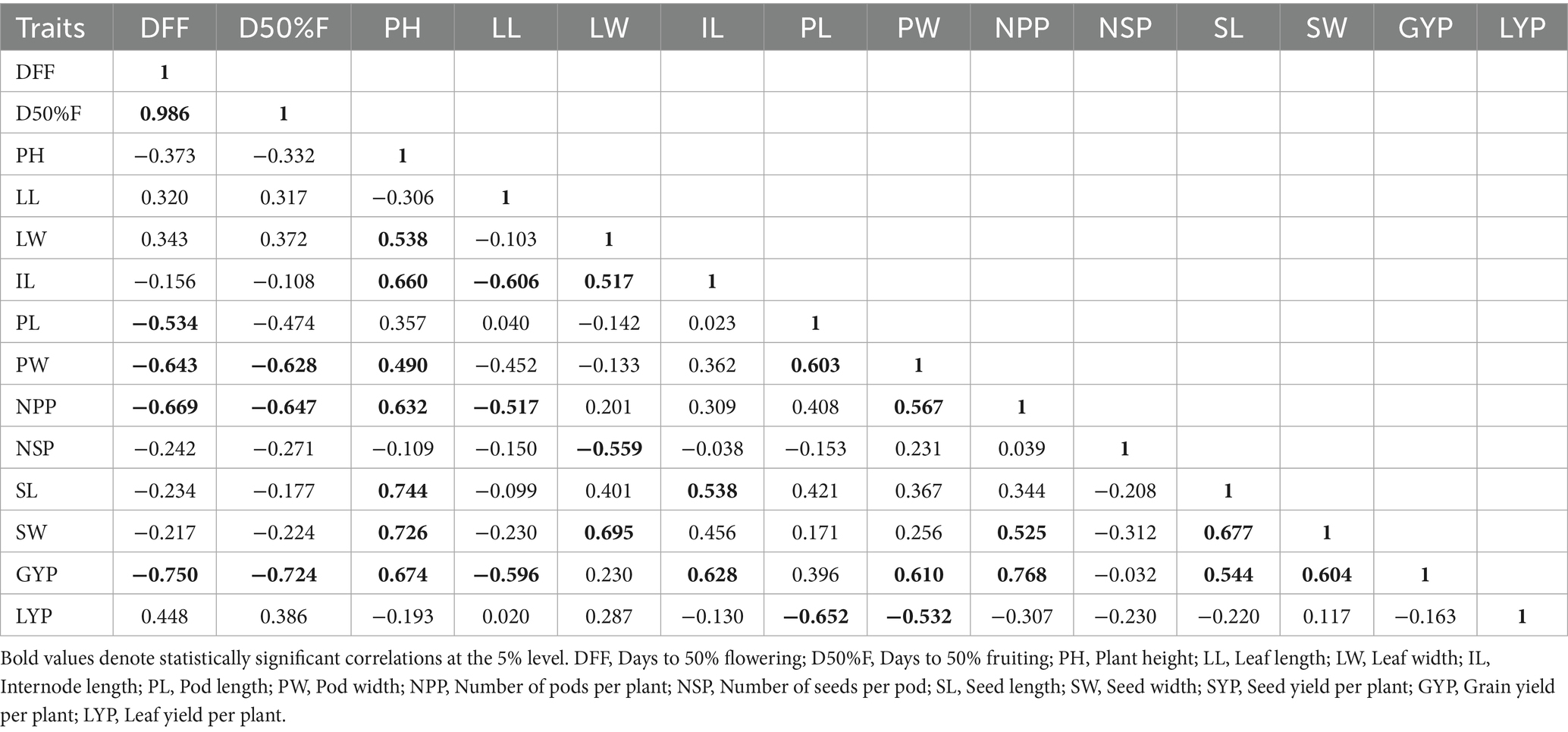The image size is (1568, 732).
Task: Click the 0.695 value in SW row
Action: (x=608, y=533)
